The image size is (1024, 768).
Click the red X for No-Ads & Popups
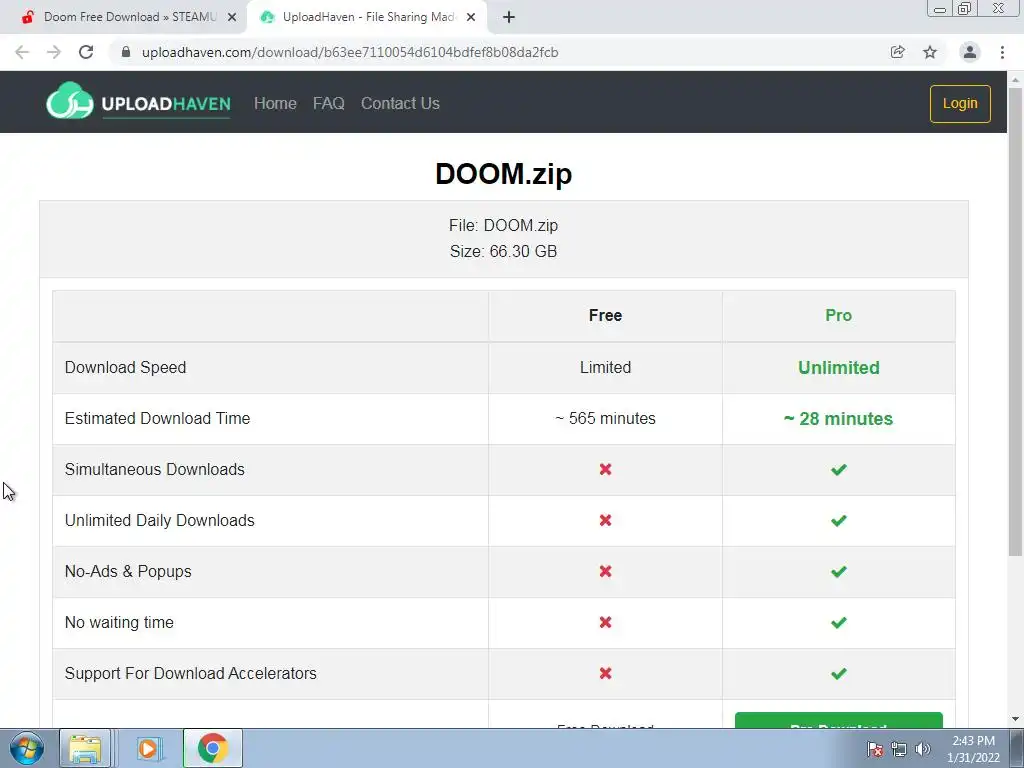coord(605,571)
